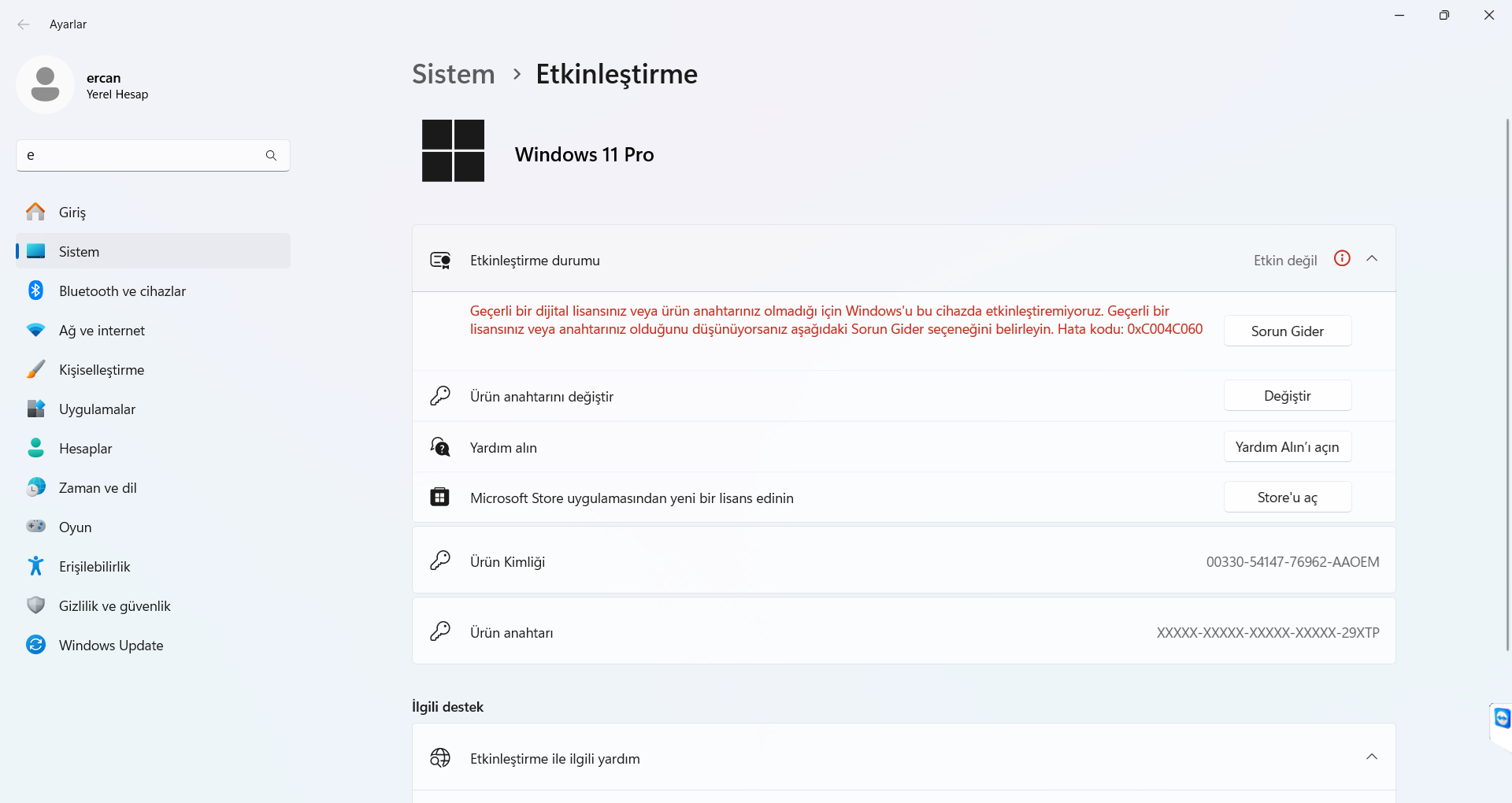Open Kişiselleştirme settings
The width and height of the screenshot is (1512, 803).
click(x=153, y=369)
